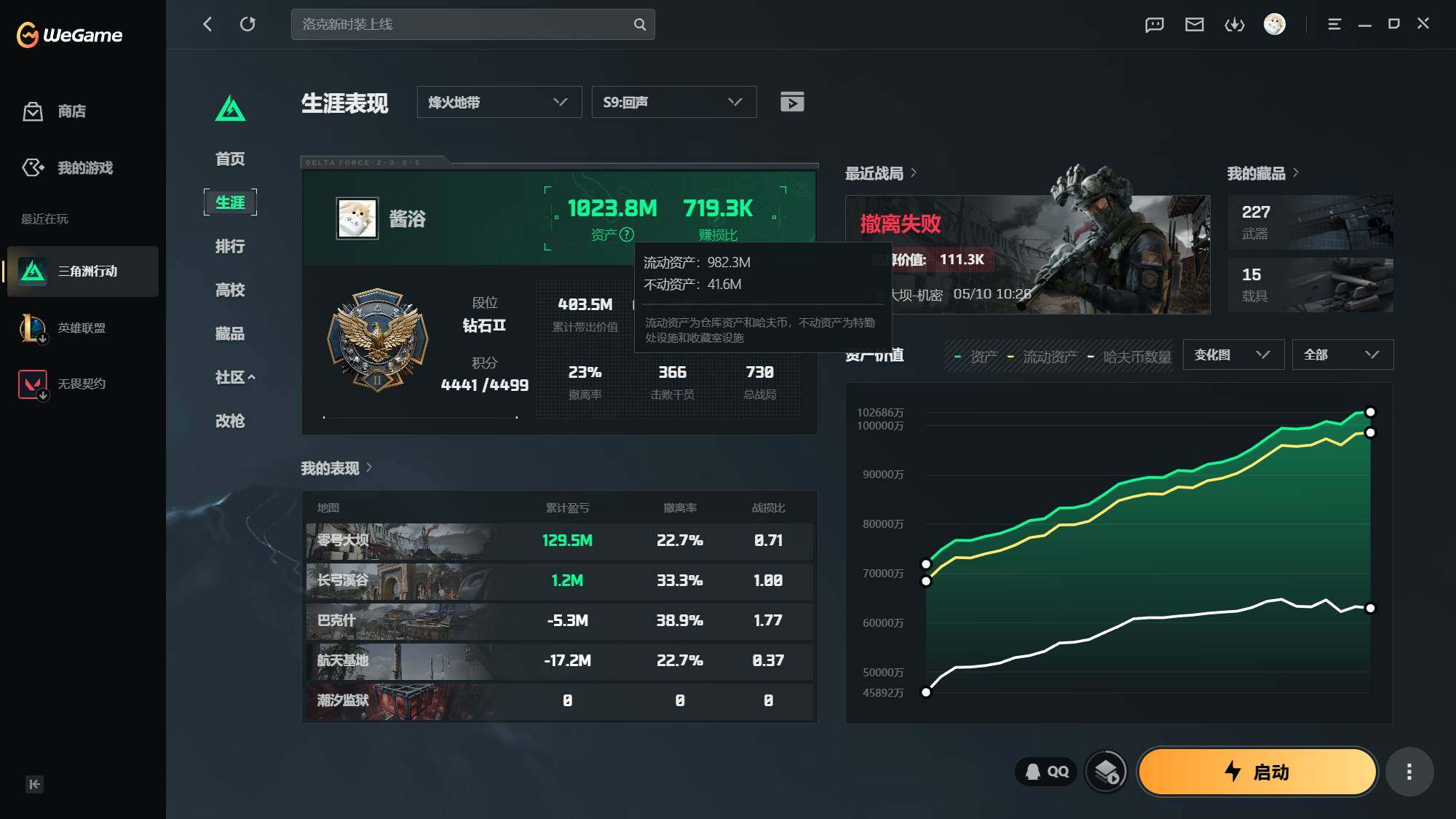The height and width of the screenshot is (819, 1456).
Task: Expand the 社区 menu item
Action: coord(234,377)
